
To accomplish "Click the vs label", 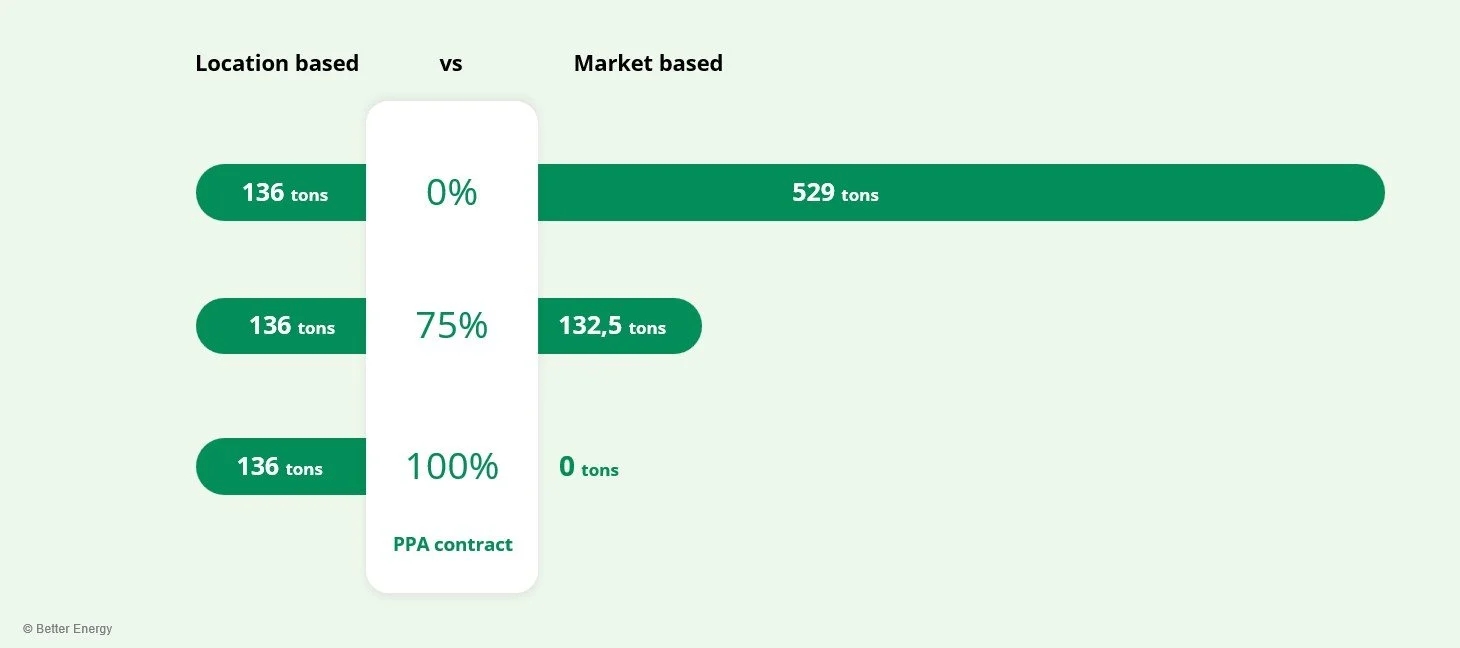I will pos(451,64).
